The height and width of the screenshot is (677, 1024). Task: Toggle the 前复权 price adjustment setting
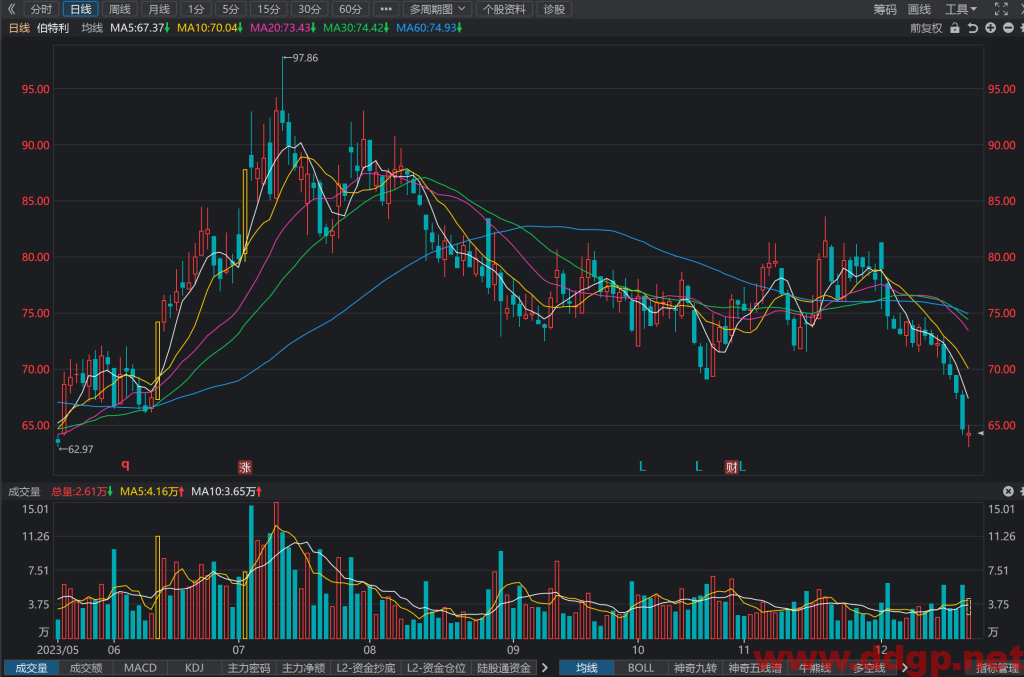pos(926,28)
